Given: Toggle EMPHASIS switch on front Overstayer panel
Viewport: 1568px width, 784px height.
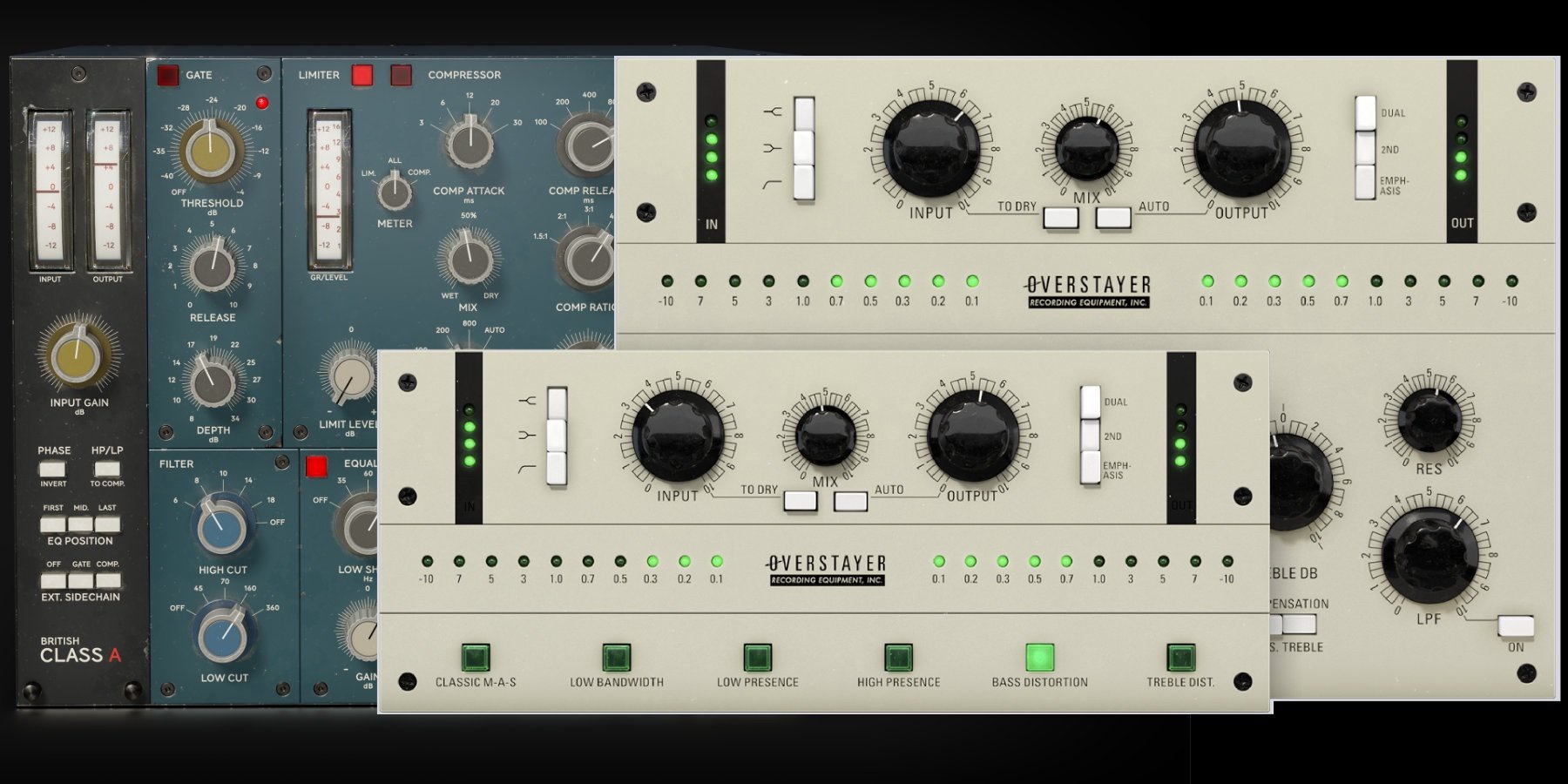Looking at the screenshot, I should (x=1090, y=468).
